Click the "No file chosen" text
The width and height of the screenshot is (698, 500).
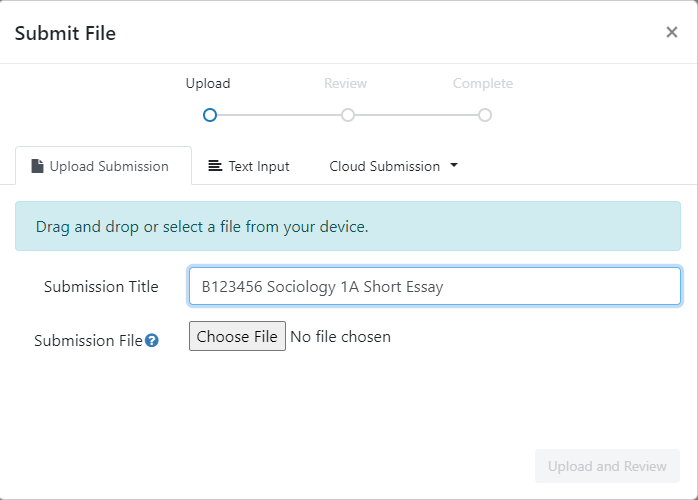340,337
